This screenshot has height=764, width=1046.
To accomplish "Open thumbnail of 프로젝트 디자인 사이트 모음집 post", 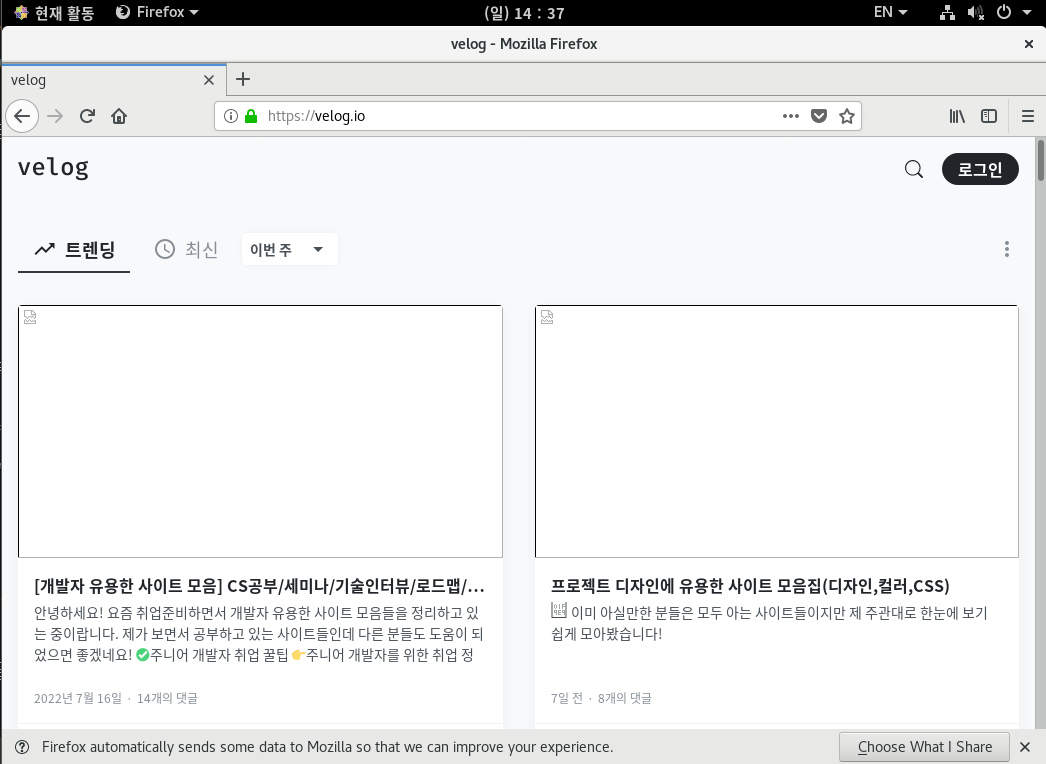I will click(x=776, y=431).
